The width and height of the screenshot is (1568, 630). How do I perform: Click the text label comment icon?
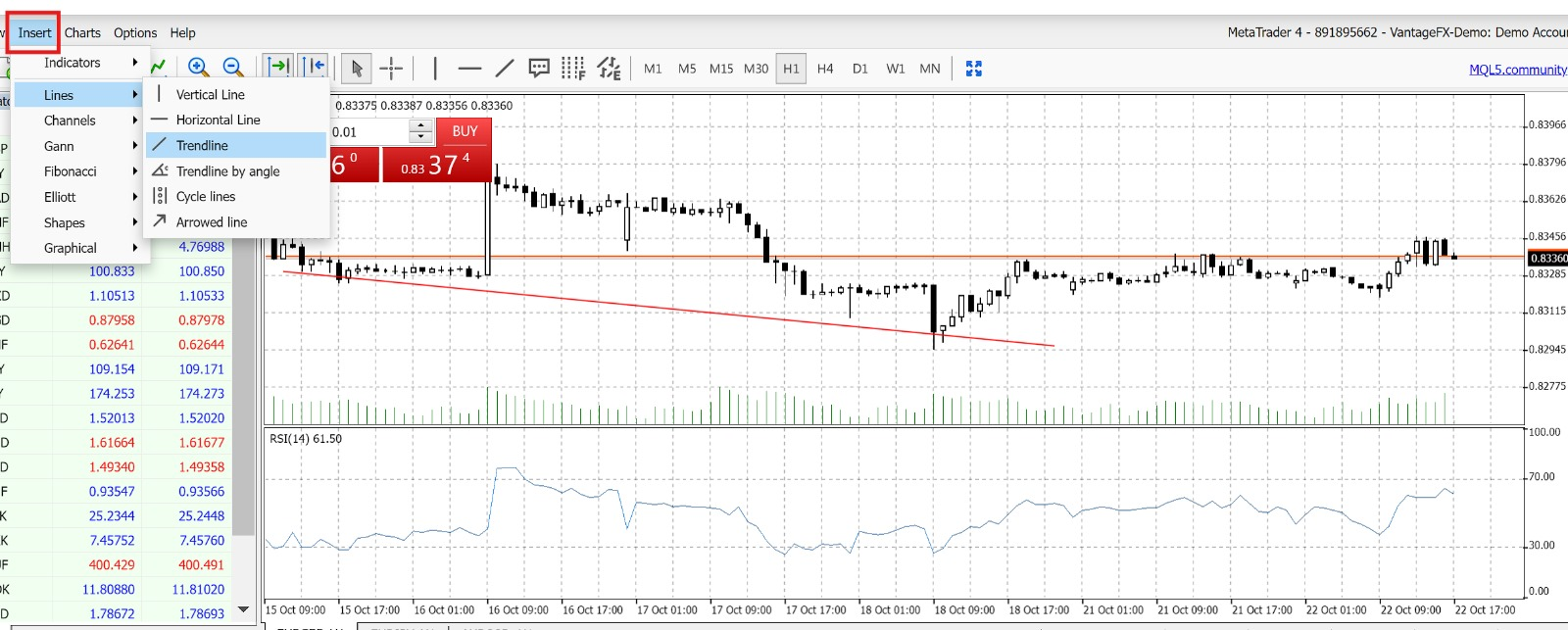point(539,69)
